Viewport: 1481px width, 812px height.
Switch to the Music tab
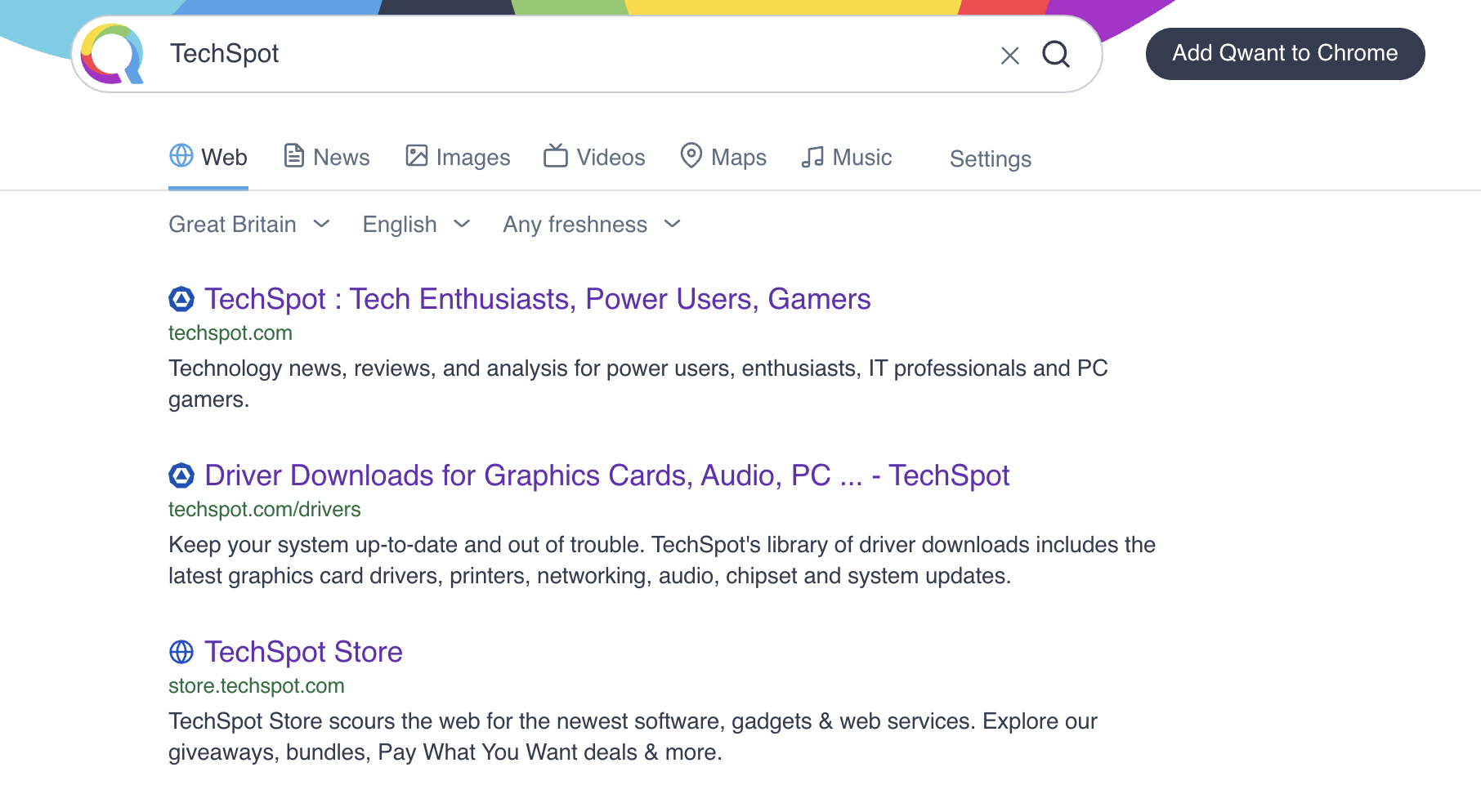[x=846, y=157]
